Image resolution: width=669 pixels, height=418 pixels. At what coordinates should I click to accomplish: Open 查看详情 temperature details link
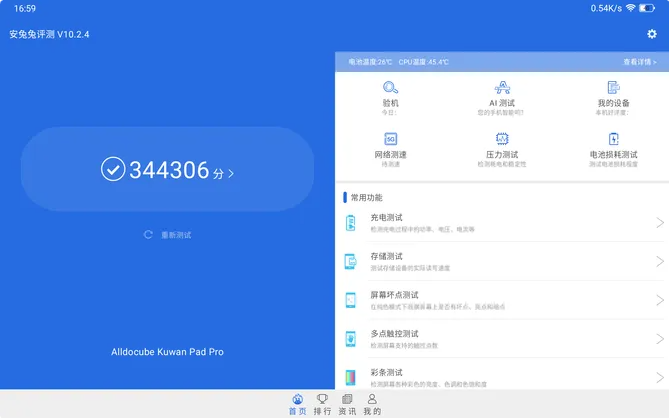[639, 62]
